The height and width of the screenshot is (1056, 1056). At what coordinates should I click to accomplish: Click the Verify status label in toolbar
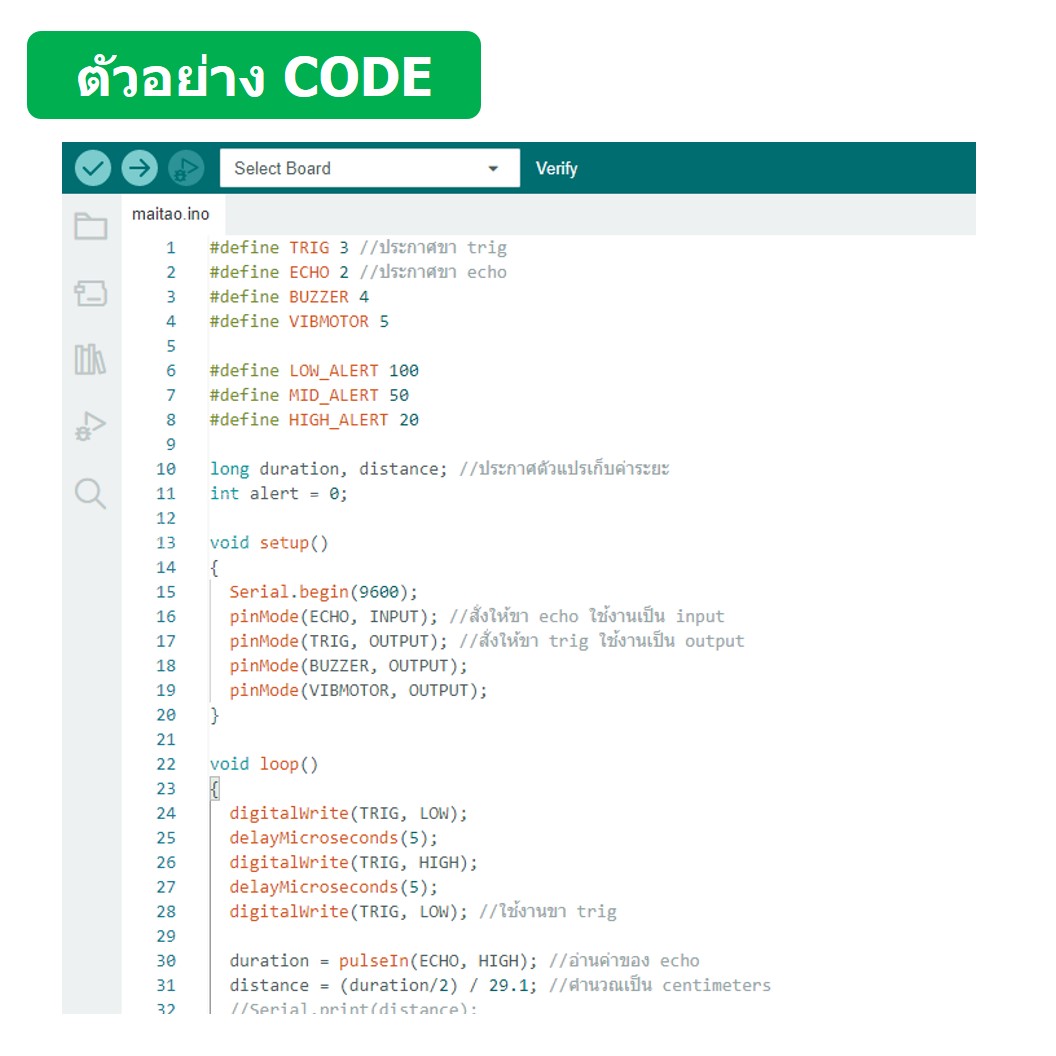557,167
